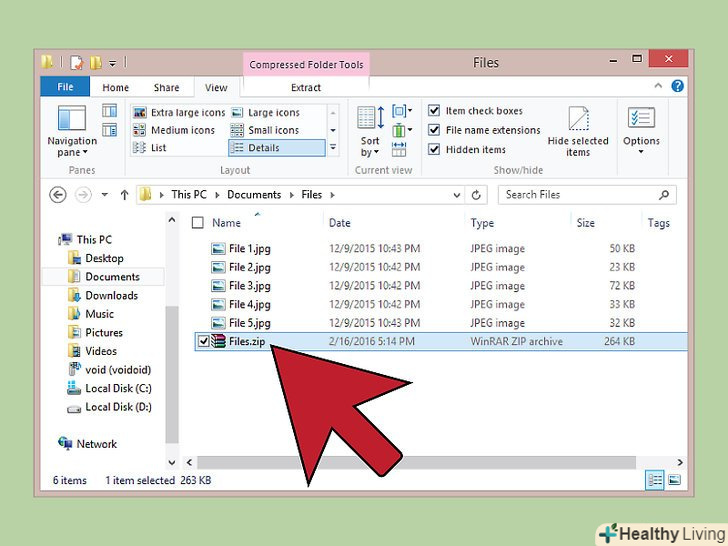Click the right arrow of horizontal scrollbar

[x=680, y=462]
